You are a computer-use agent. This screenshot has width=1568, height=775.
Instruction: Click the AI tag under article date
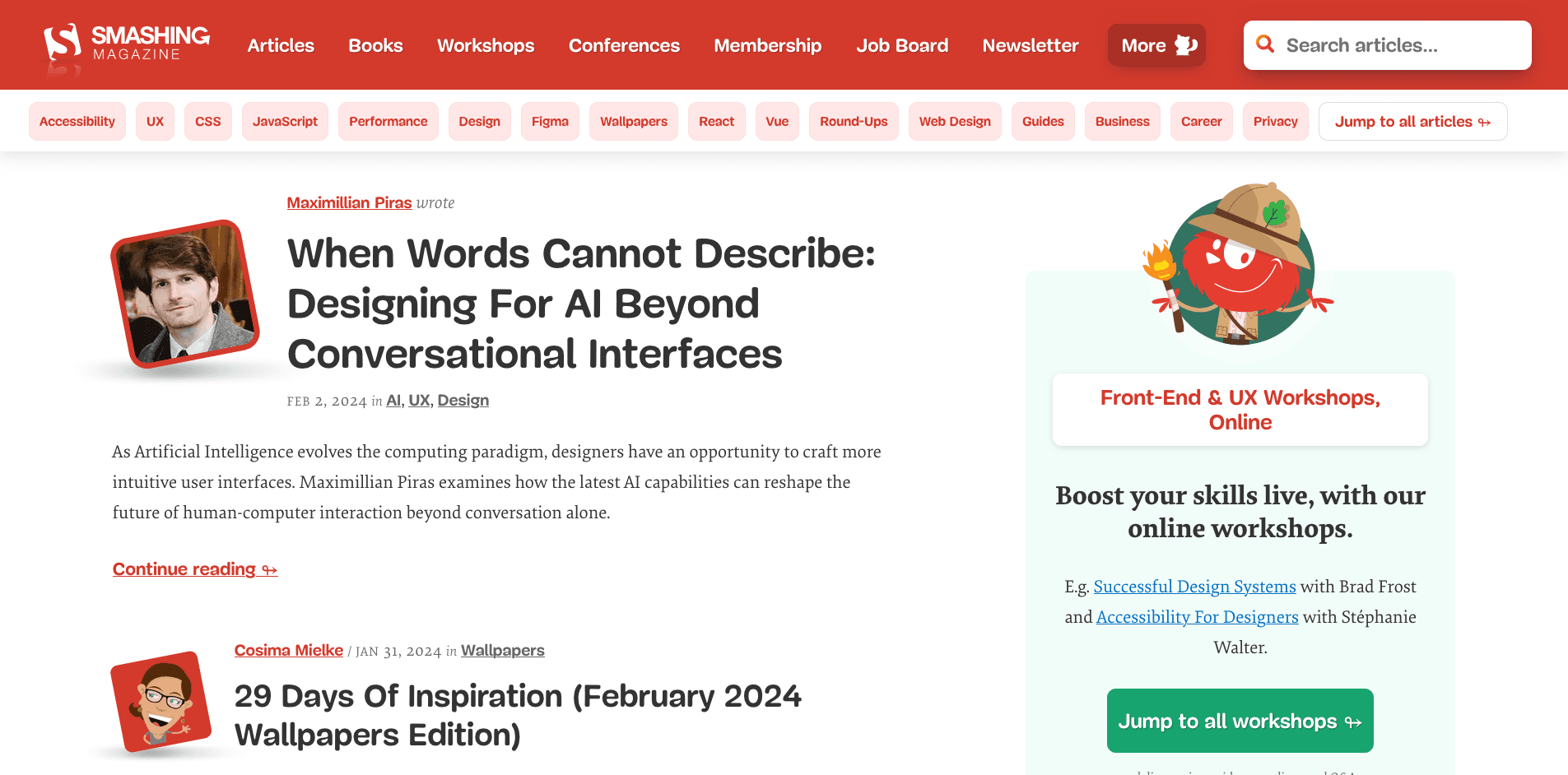393,401
